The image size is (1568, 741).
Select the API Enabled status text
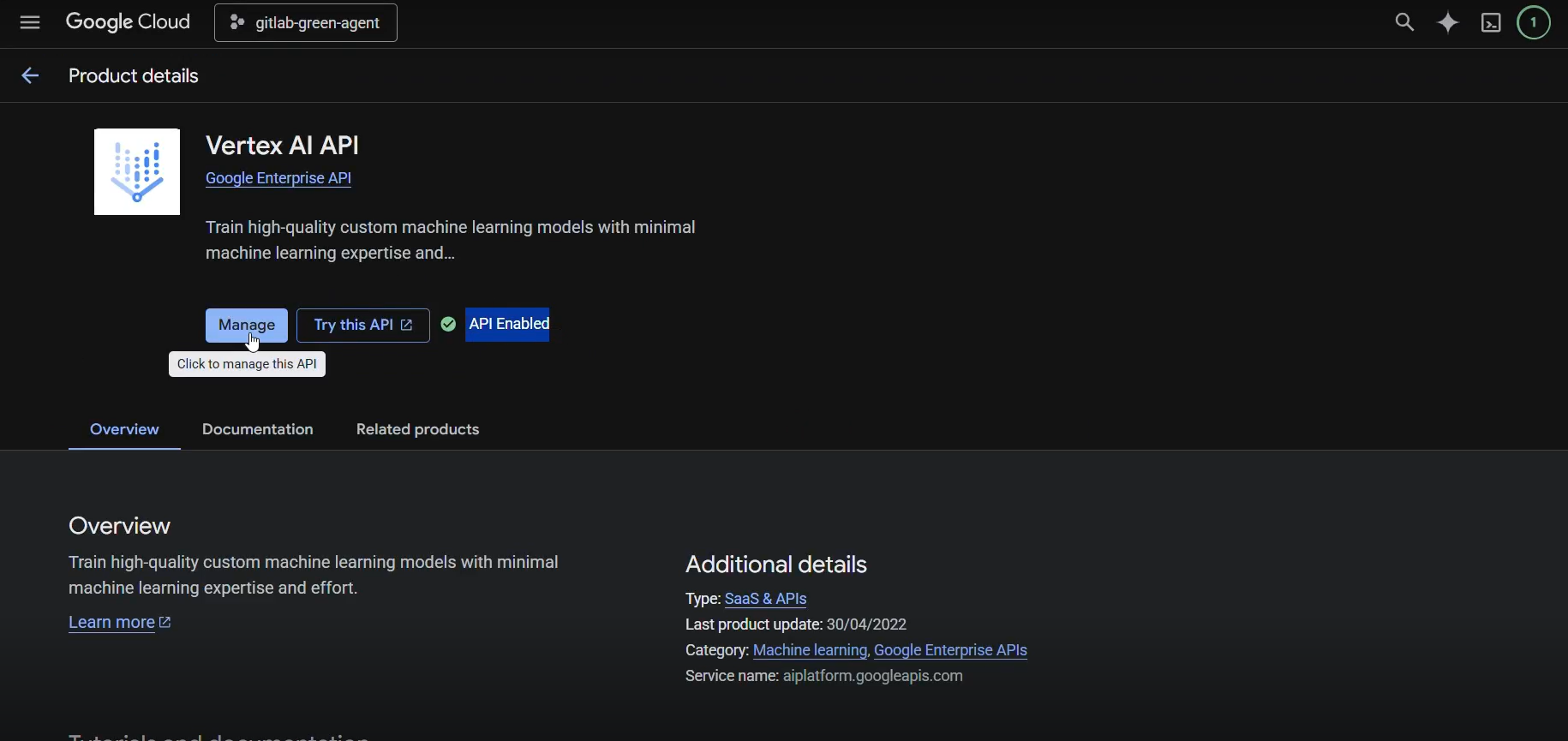point(509,324)
